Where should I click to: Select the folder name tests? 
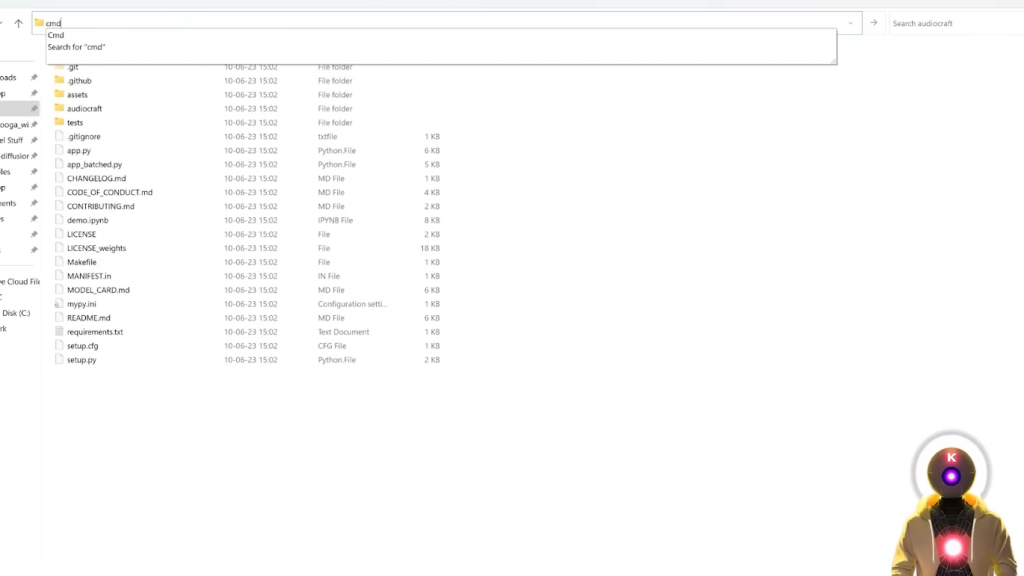(x=74, y=123)
